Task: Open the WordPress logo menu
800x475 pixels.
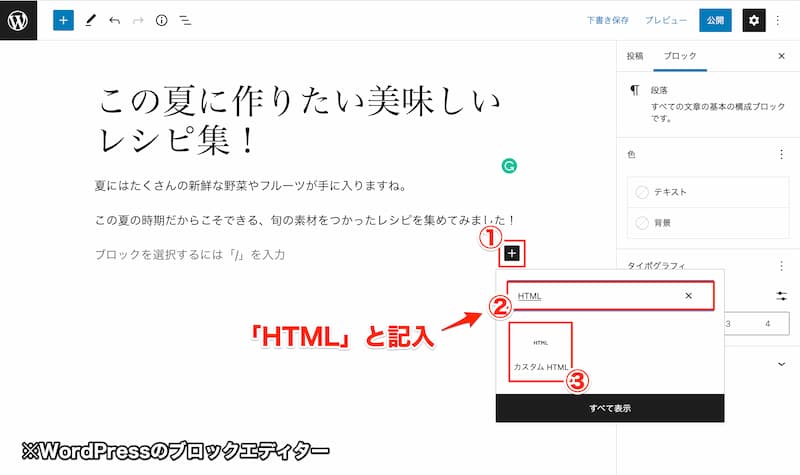Action: 18,20
